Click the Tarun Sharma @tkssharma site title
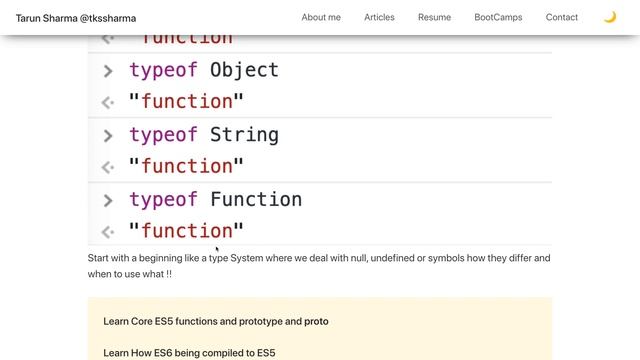Image resolution: width=640 pixels, height=360 pixels. 76,18
